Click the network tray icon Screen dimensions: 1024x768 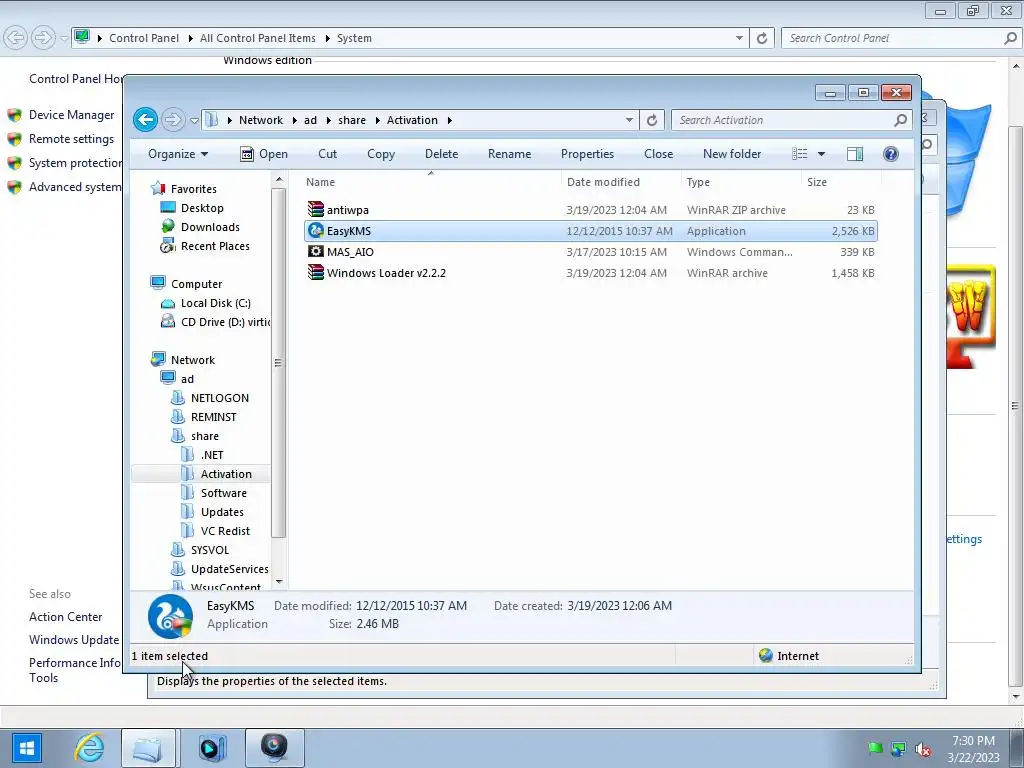(x=899, y=749)
